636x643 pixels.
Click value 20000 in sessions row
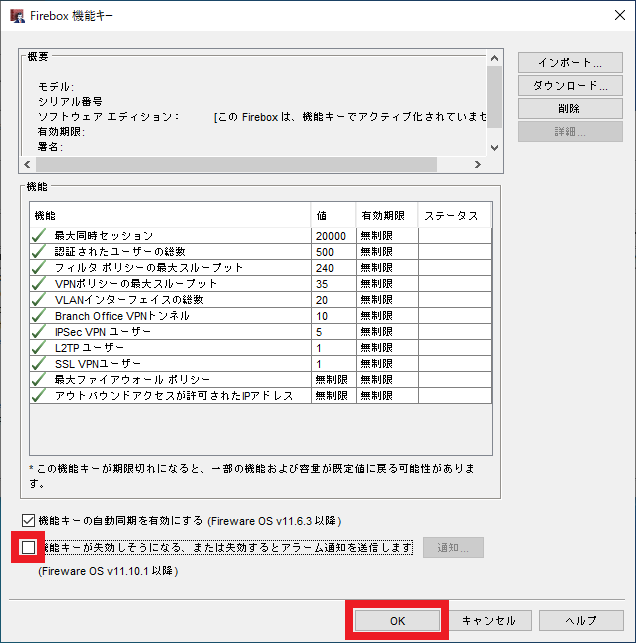click(331, 236)
